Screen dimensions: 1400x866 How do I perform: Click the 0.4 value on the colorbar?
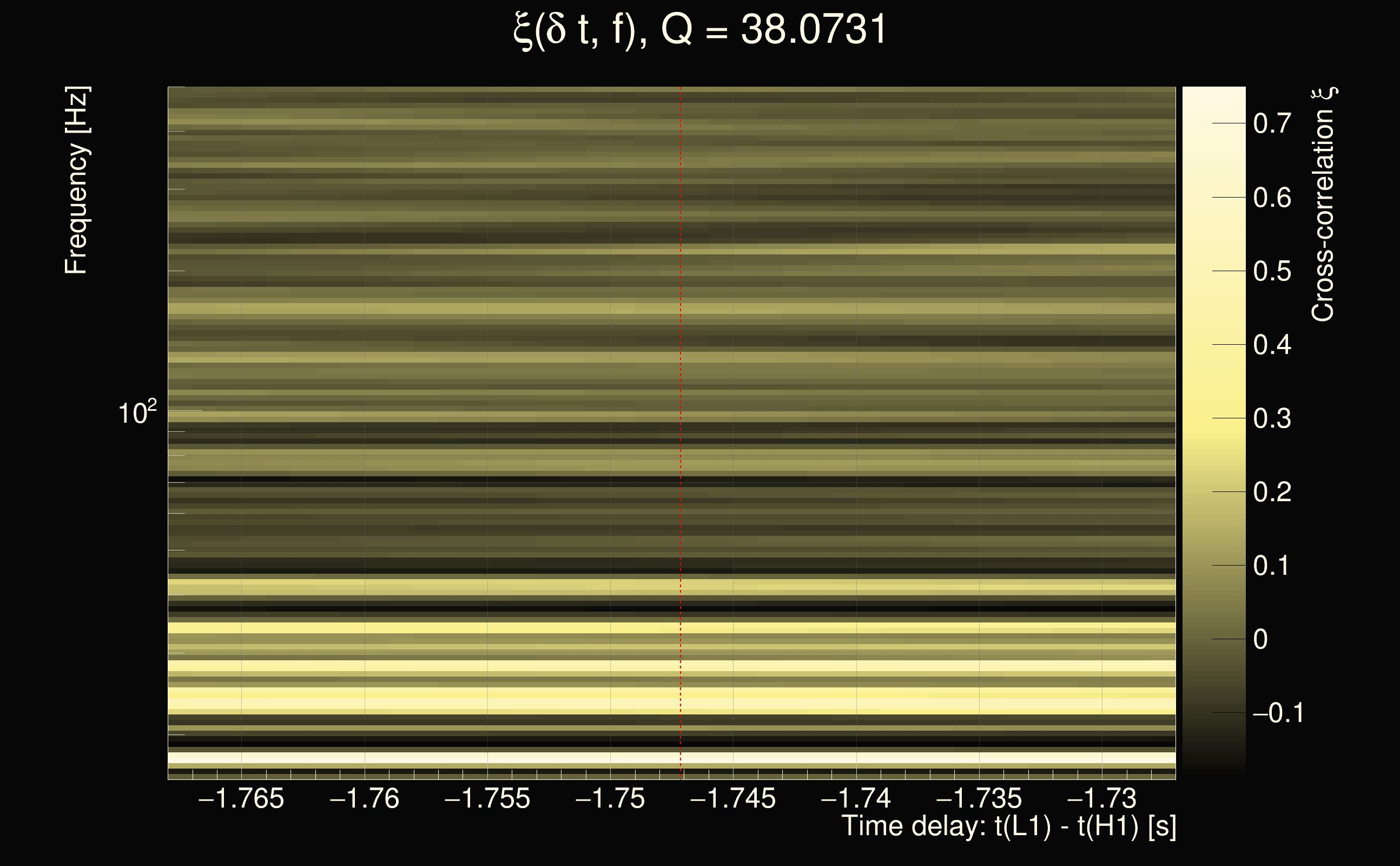1272,345
